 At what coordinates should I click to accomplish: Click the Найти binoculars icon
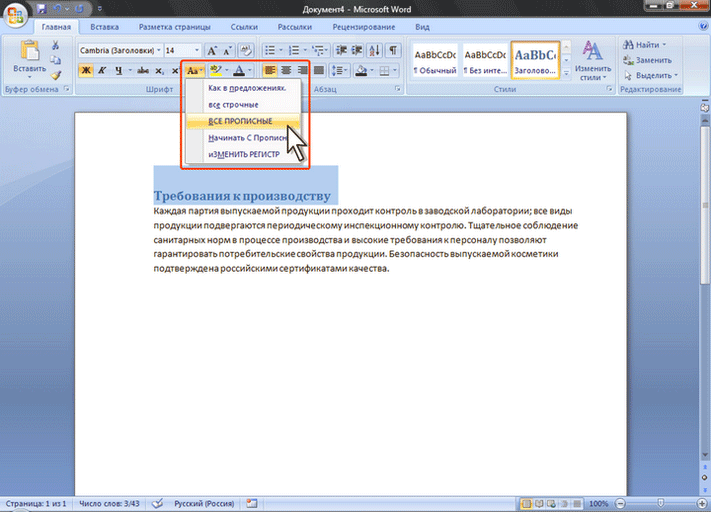628,45
